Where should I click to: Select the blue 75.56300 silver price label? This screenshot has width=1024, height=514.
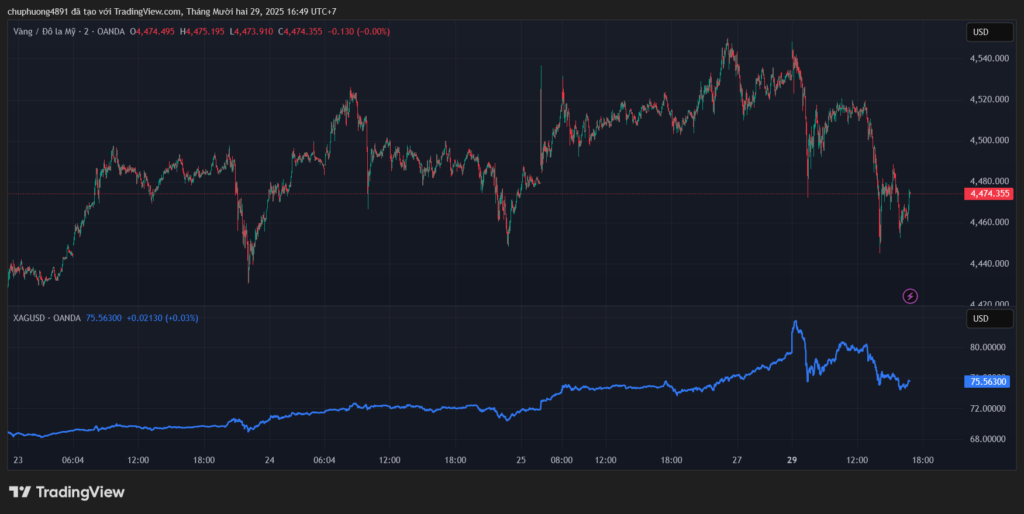click(x=988, y=381)
